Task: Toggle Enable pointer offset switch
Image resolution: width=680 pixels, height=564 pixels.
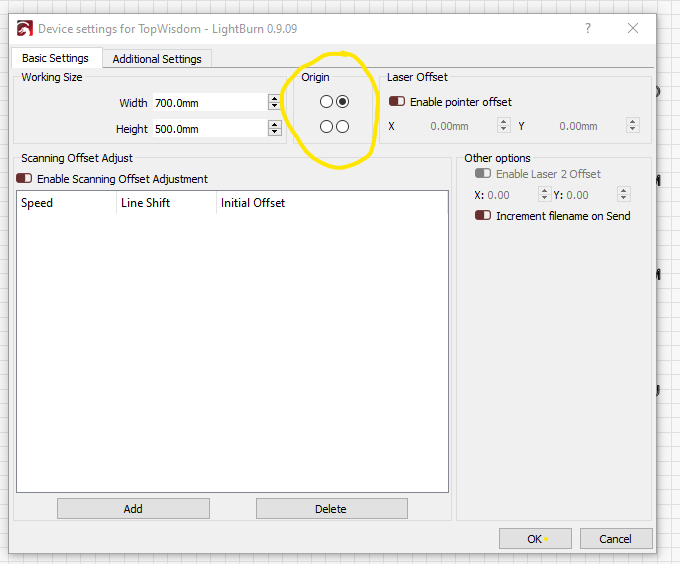Action: point(397,101)
